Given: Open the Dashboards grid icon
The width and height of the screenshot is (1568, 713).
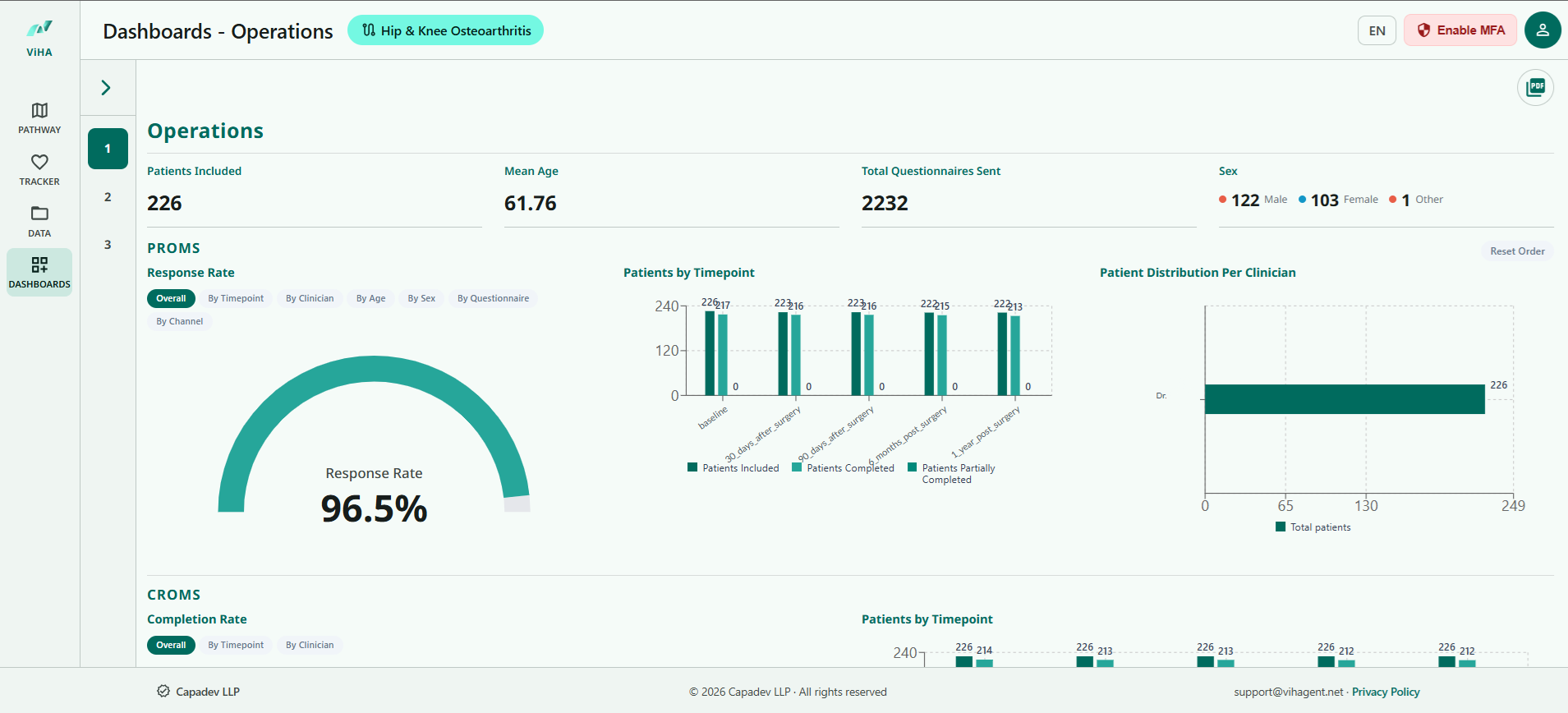Looking at the screenshot, I should [x=39, y=264].
